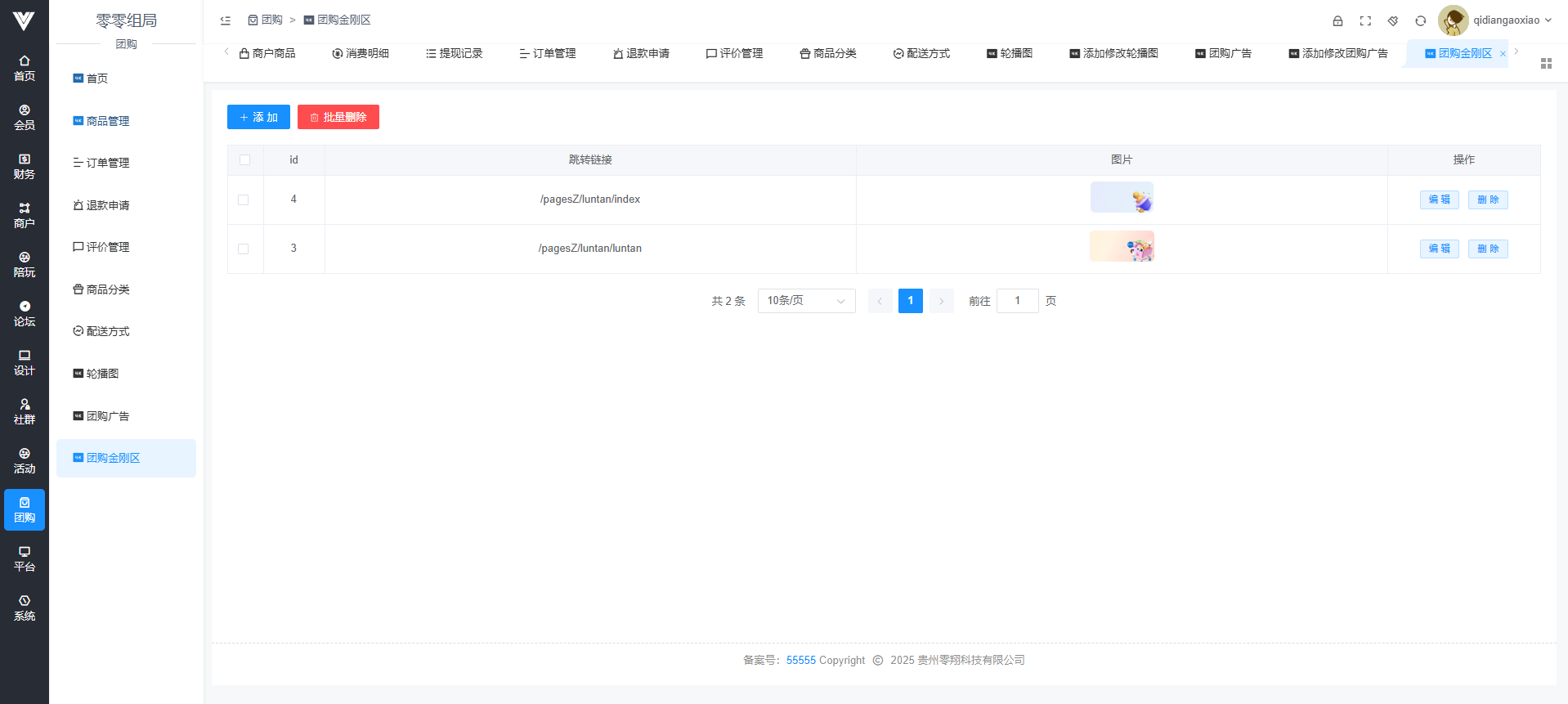Image resolution: width=1568 pixels, height=704 pixels.
Task: Click the blue 添加 button
Action: tap(258, 117)
